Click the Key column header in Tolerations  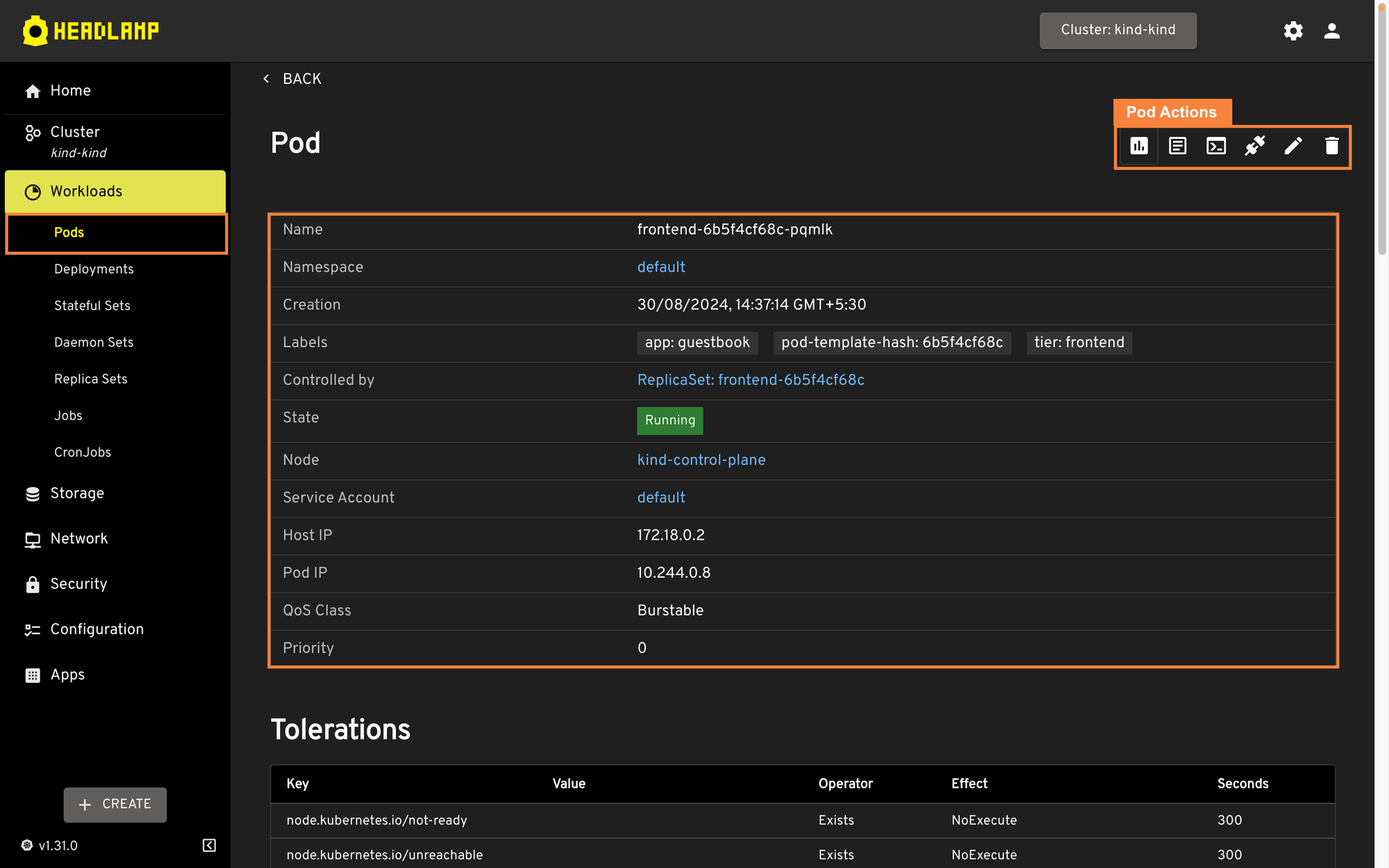tap(297, 784)
